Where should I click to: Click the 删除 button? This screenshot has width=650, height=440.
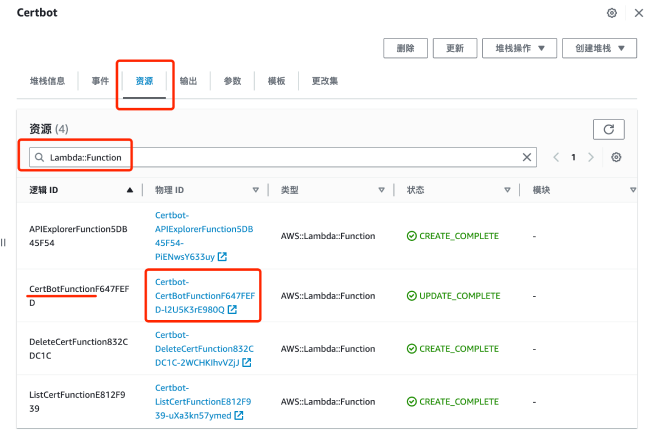point(406,48)
